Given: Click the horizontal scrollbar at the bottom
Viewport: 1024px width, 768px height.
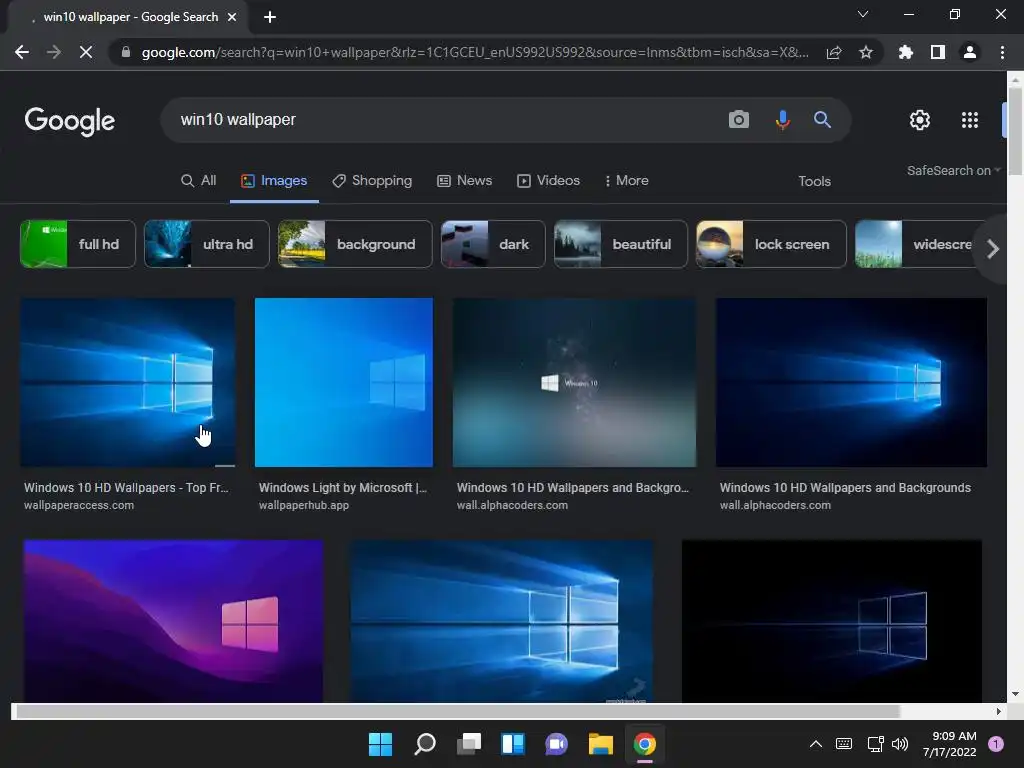Looking at the screenshot, I should [457, 711].
